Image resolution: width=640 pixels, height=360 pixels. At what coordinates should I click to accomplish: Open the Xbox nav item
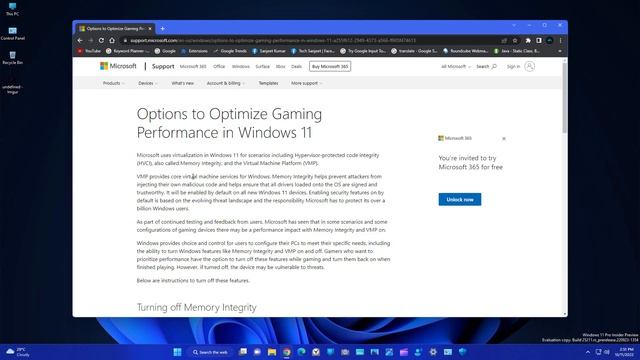[x=280, y=67]
